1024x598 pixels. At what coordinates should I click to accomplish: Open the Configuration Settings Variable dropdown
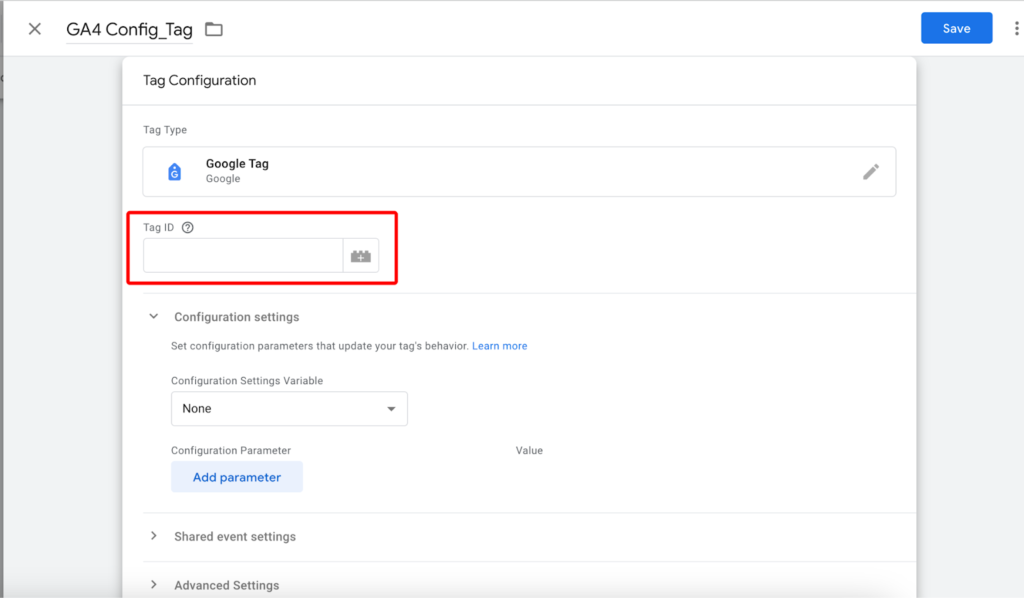[289, 409]
